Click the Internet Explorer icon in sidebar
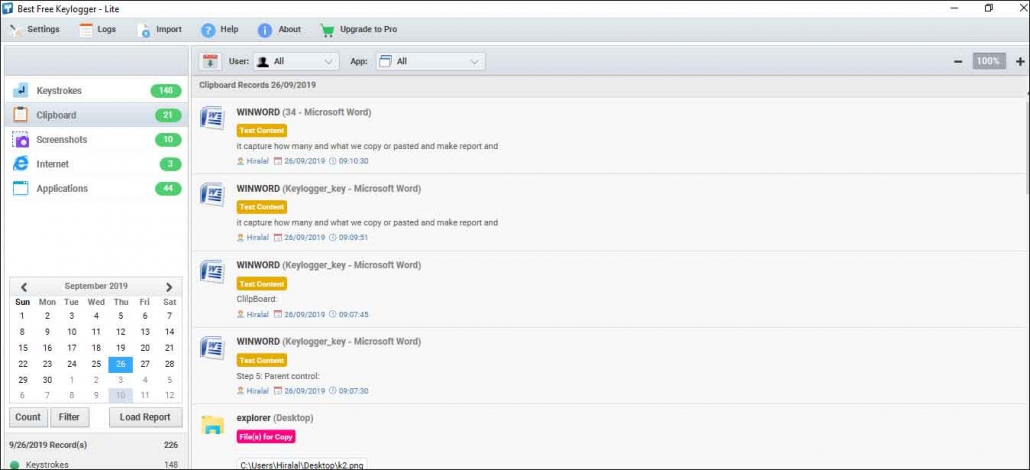 20,164
